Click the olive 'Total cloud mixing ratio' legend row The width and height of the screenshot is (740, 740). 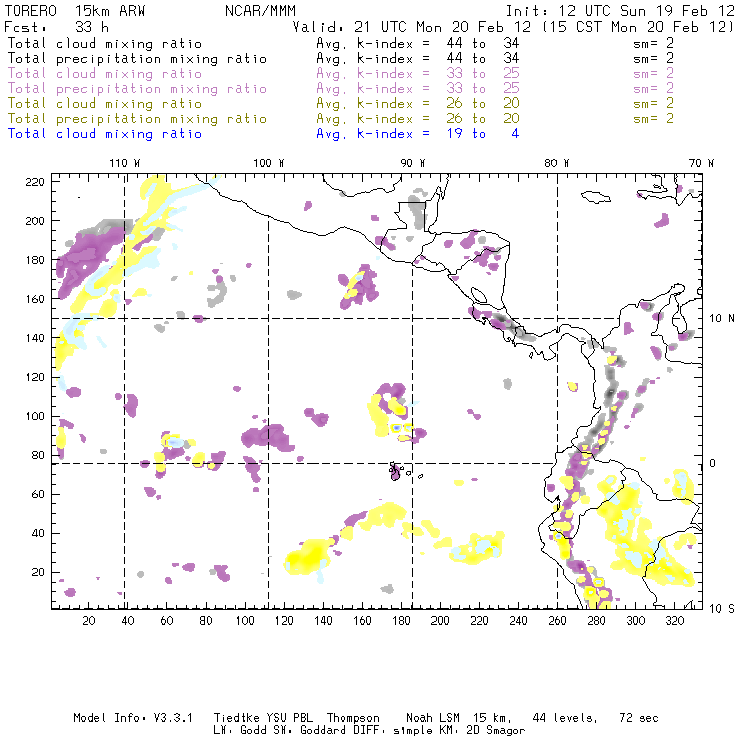point(341,103)
